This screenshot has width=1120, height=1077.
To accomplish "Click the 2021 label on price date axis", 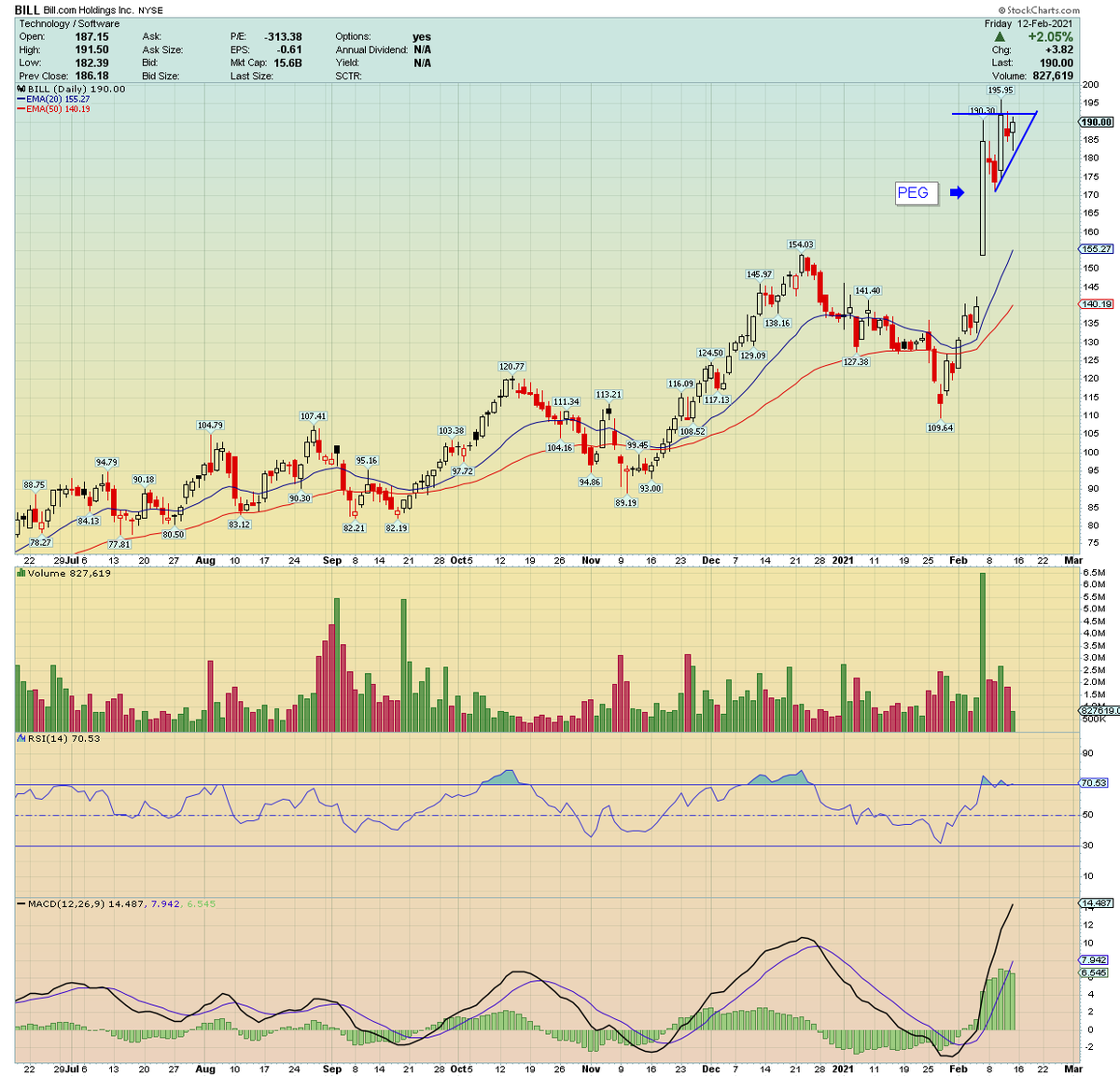I will click(x=844, y=561).
